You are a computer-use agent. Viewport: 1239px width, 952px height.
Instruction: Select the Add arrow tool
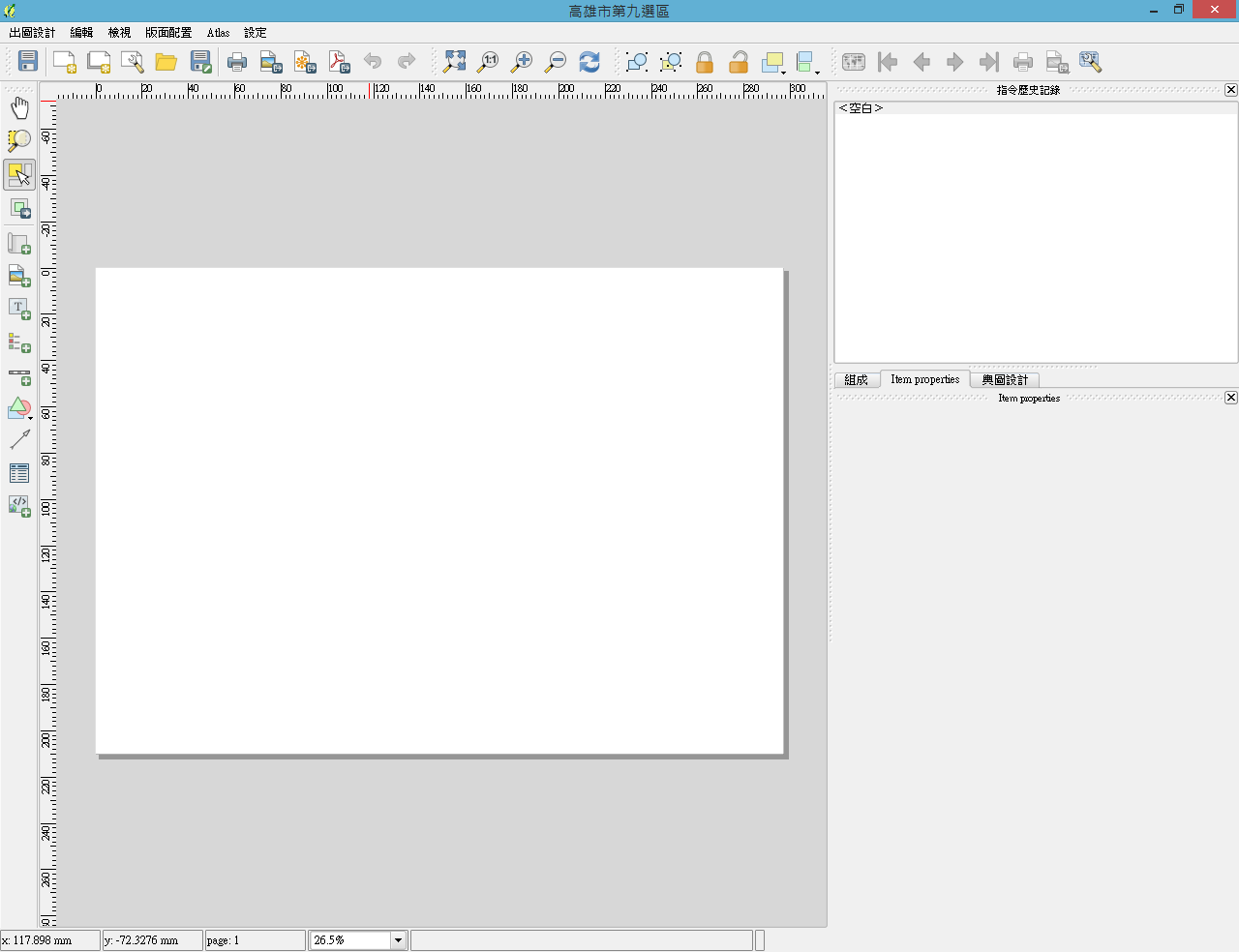point(19,440)
